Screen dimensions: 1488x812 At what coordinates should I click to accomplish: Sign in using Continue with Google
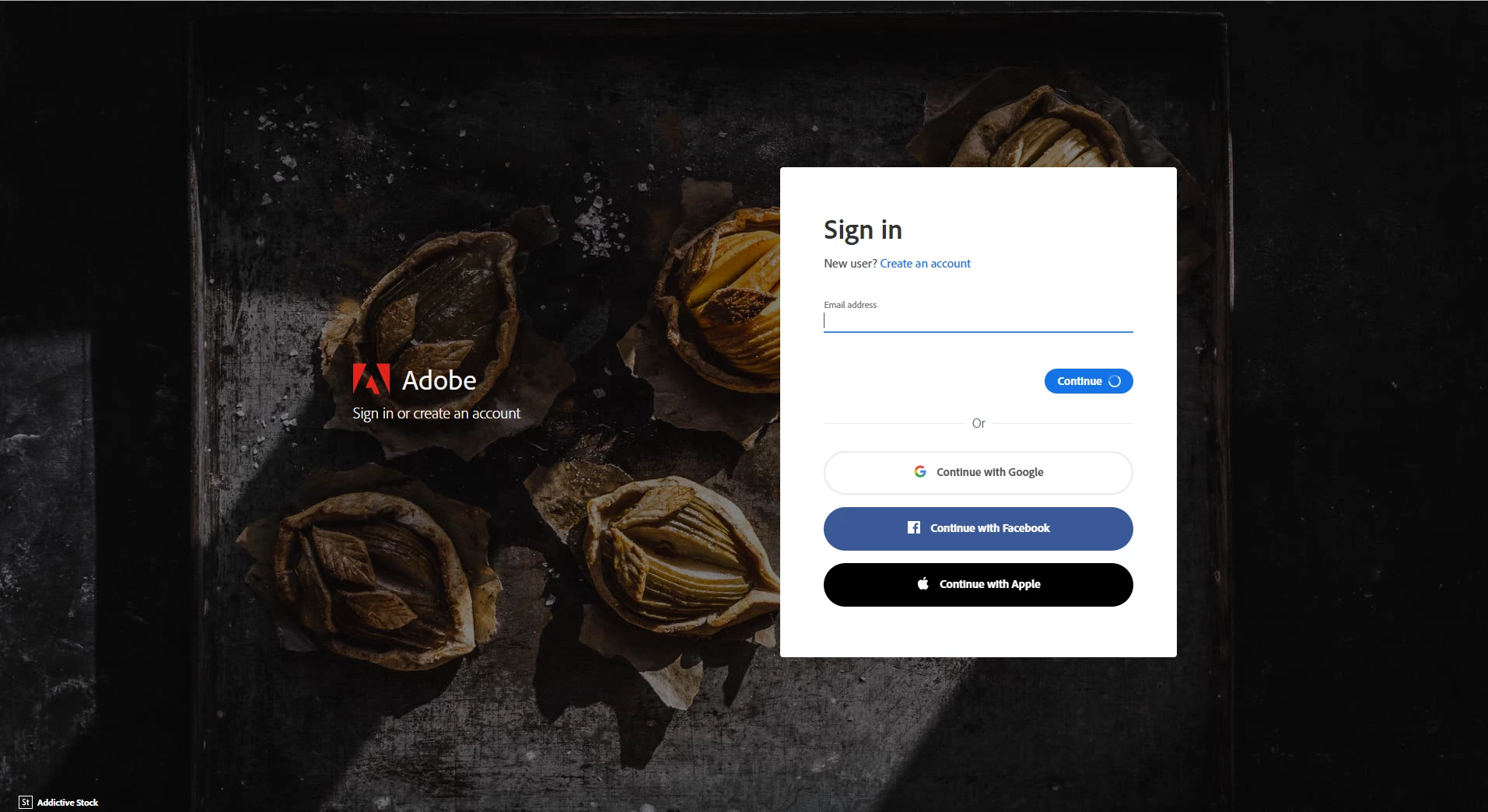coord(979,473)
